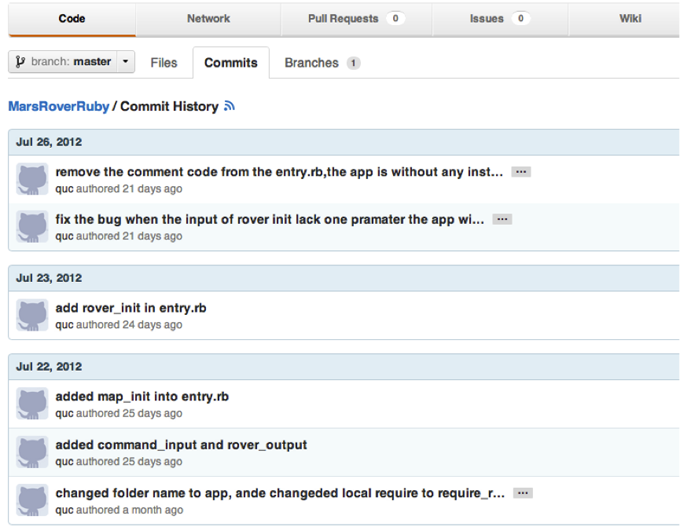Expand ellipsis on 'fix the bug' commit message
Viewport: 680px width, 527px height.
502,219
